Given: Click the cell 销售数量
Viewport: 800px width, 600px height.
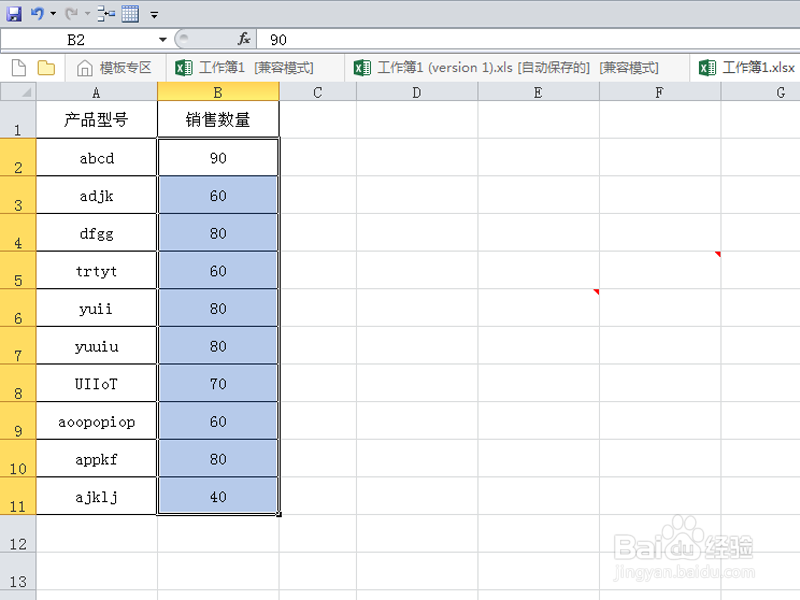Looking at the screenshot, I should pos(218,119).
